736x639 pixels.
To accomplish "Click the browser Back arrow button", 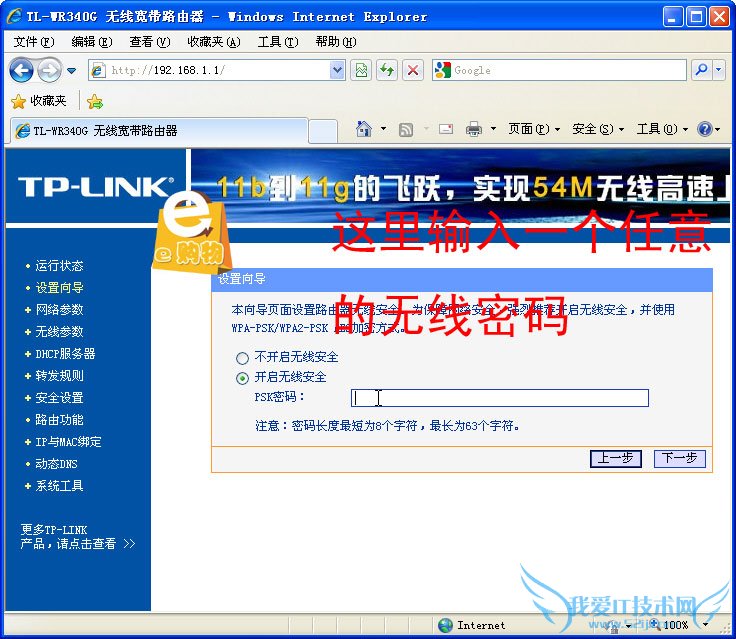I will click(21, 70).
